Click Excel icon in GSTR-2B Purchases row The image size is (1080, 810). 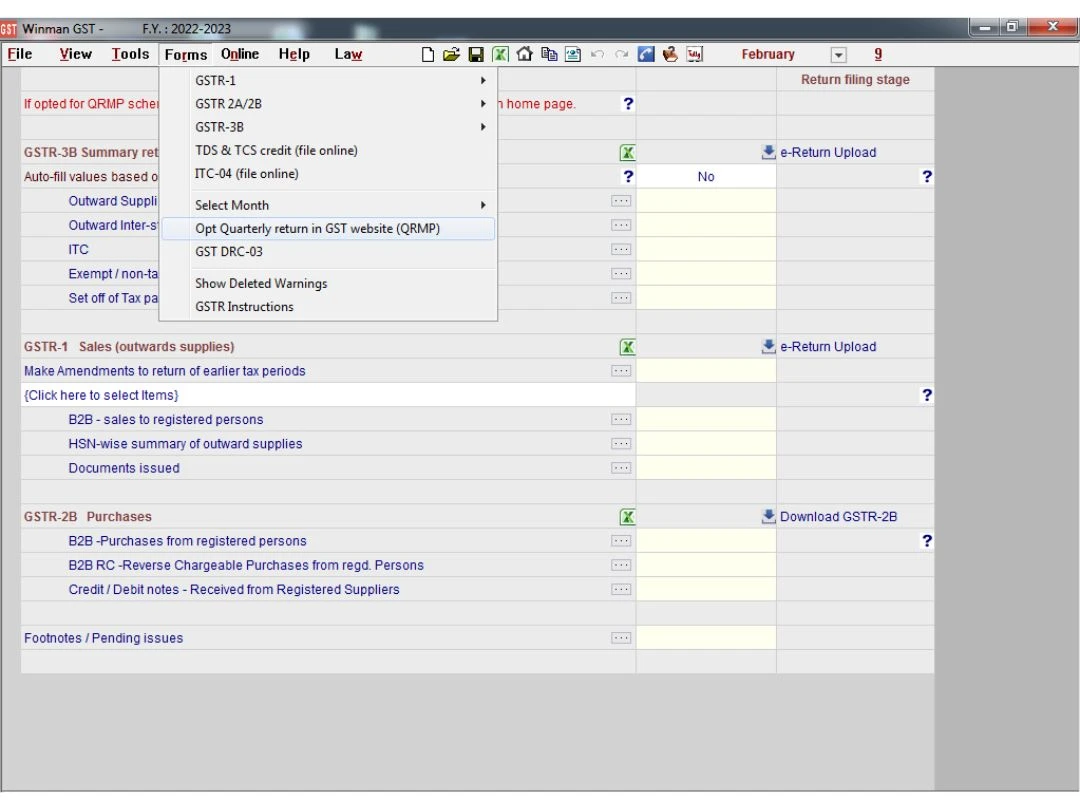click(x=627, y=517)
